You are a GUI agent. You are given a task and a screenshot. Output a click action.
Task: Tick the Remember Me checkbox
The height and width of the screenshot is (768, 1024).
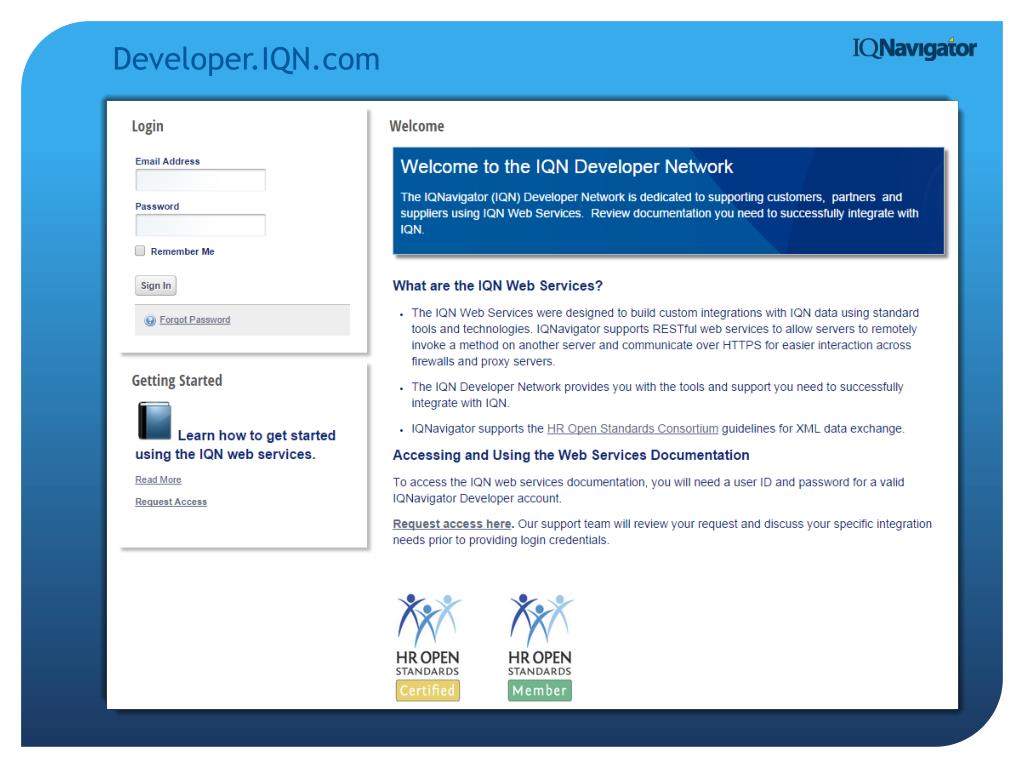pos(140,251)
